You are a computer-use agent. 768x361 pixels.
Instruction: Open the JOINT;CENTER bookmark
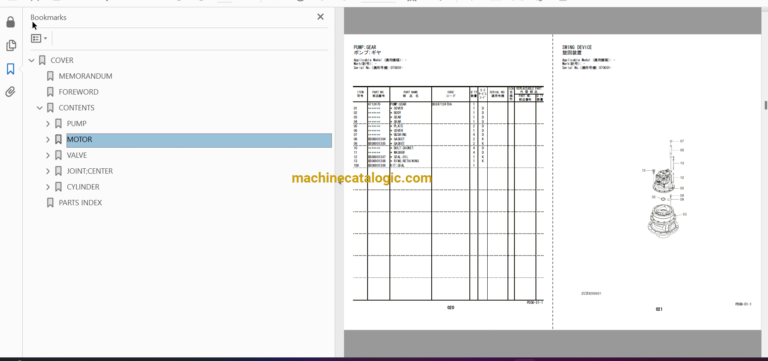[x=90, y=171]
